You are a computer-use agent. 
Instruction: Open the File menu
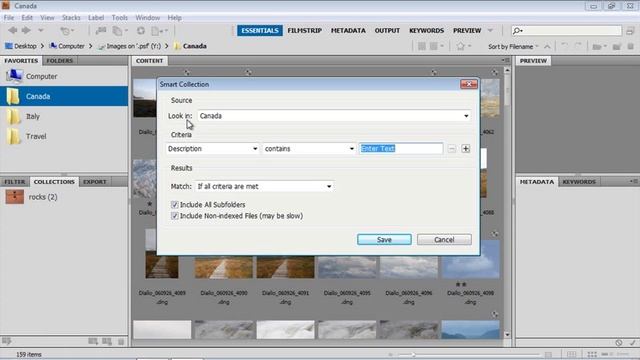pyautogui.click(x=9, y=18)
